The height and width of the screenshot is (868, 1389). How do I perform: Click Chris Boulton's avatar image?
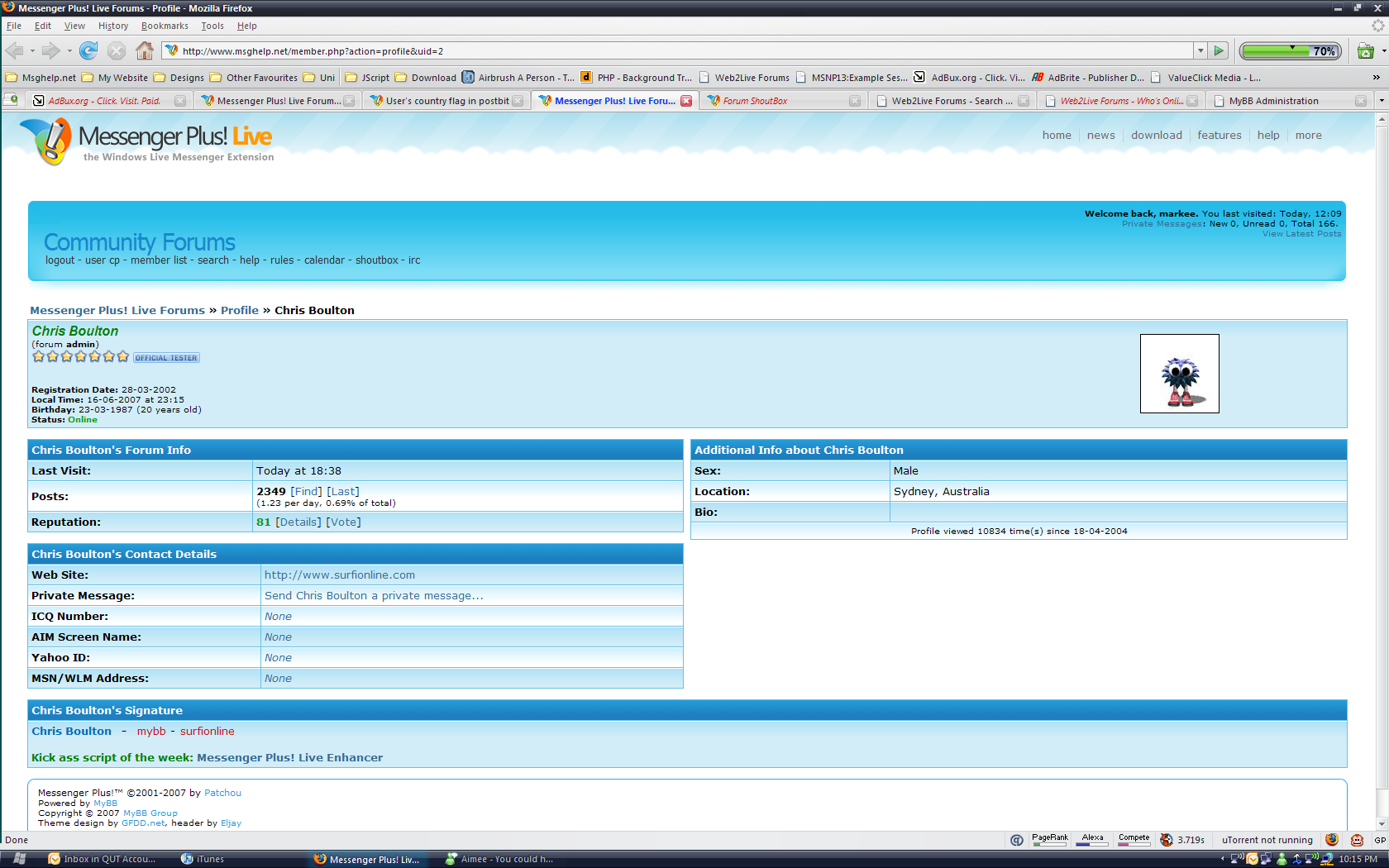click(x=1179, y=374)
